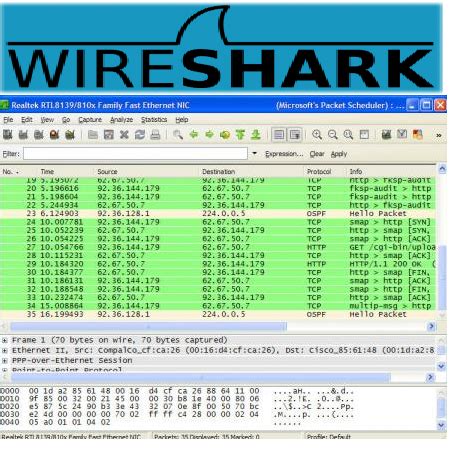Open coloring rules editor
This screenshot has width=451, height=455.
[x=418, y=135]
